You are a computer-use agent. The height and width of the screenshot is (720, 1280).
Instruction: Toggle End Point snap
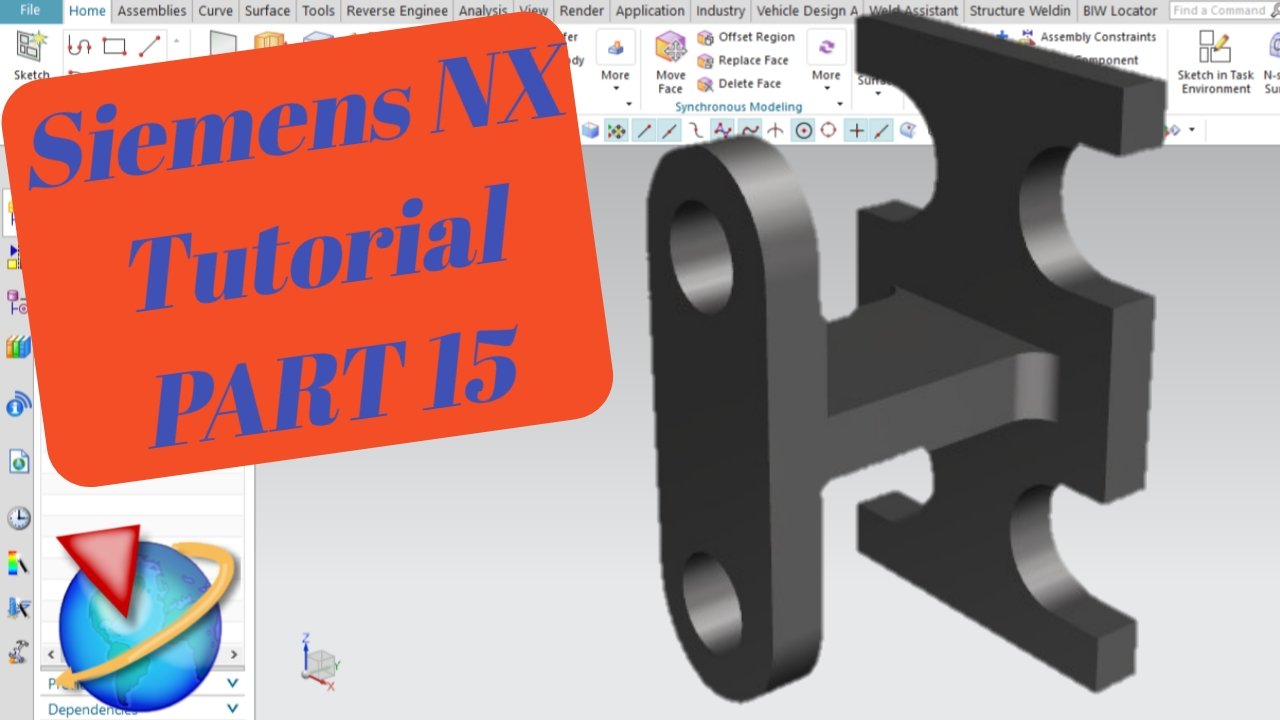(644, 130)
